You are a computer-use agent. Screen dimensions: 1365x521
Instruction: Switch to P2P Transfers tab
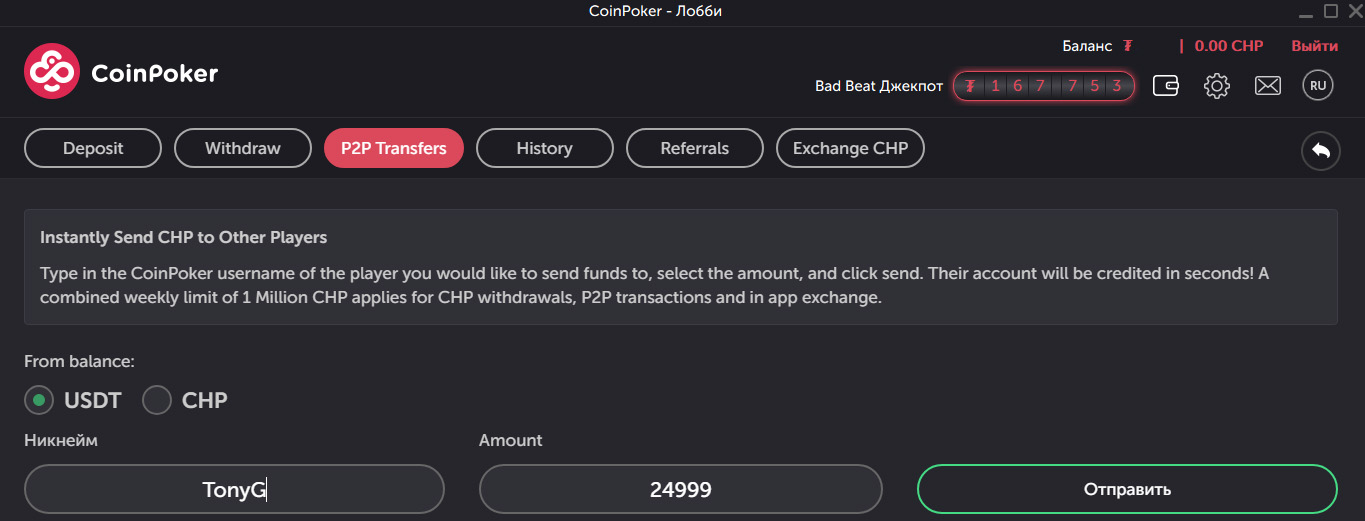(x=394, y=148)
